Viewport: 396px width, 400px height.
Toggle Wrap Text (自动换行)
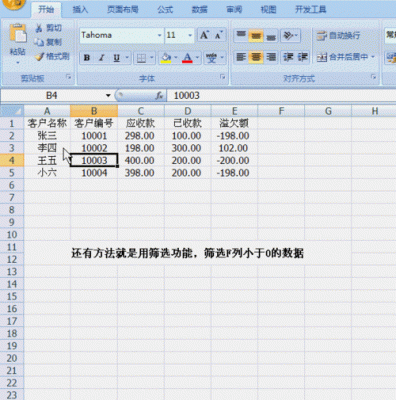click(338, 35)
